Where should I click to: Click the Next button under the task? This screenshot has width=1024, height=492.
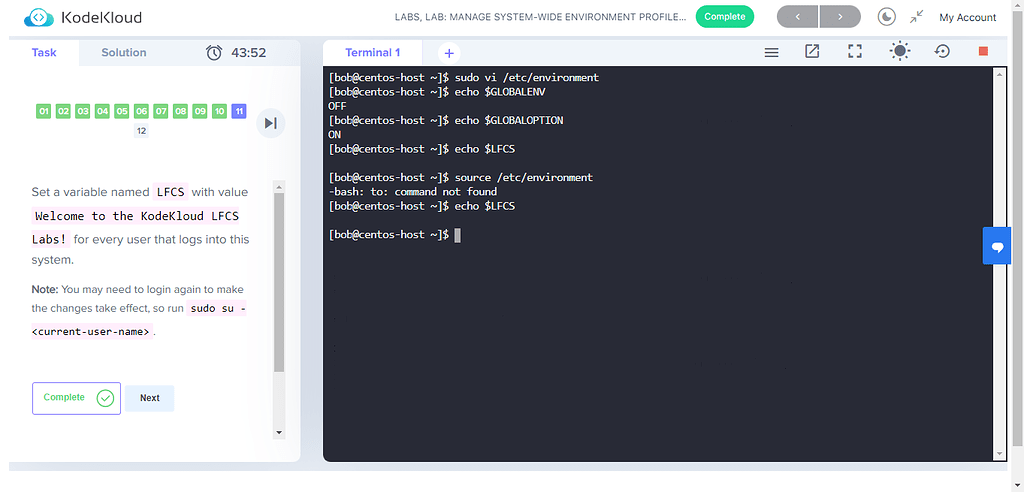pyautogui.click(x=150, y=398)
